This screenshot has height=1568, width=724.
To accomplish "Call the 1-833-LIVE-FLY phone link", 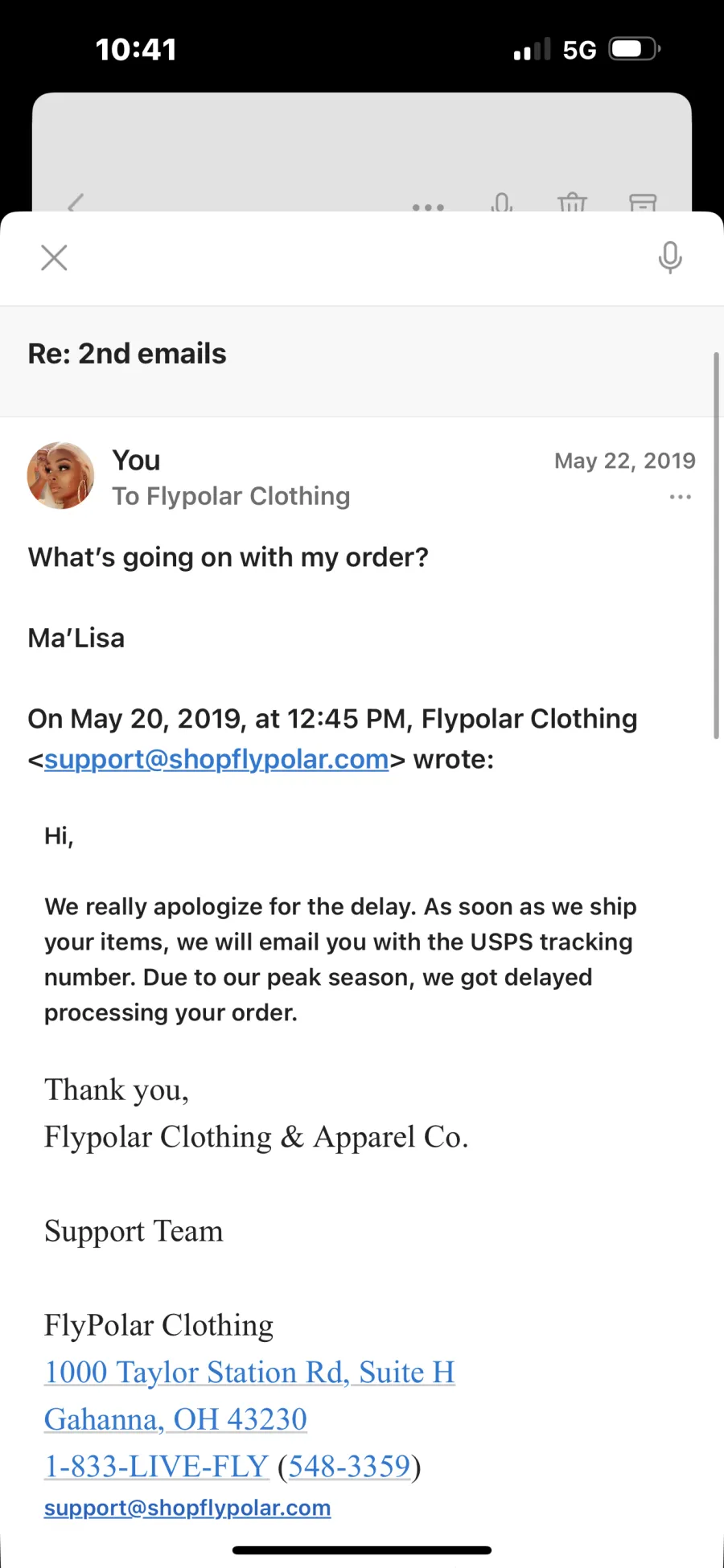I will pos(156,1466).
